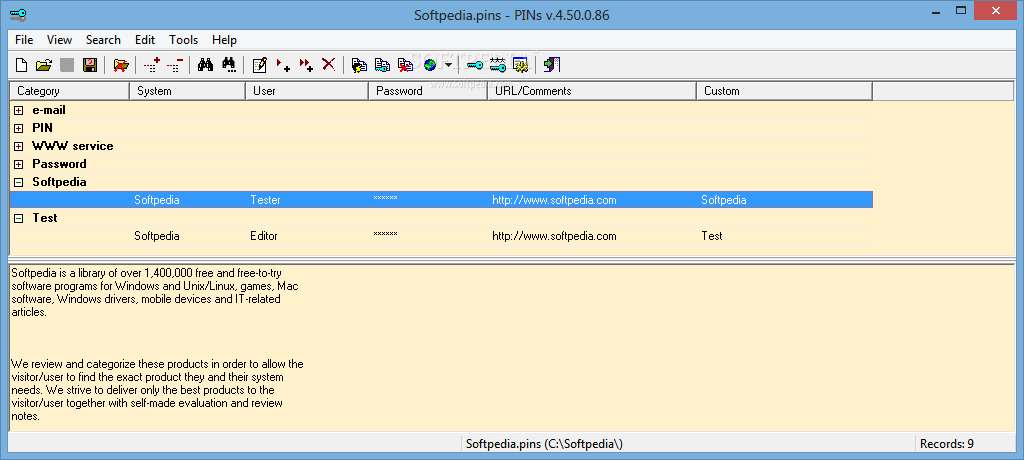Click masked password in Editor row
The width and height of the screenshot is (1024, 460).
pos(385,234)
